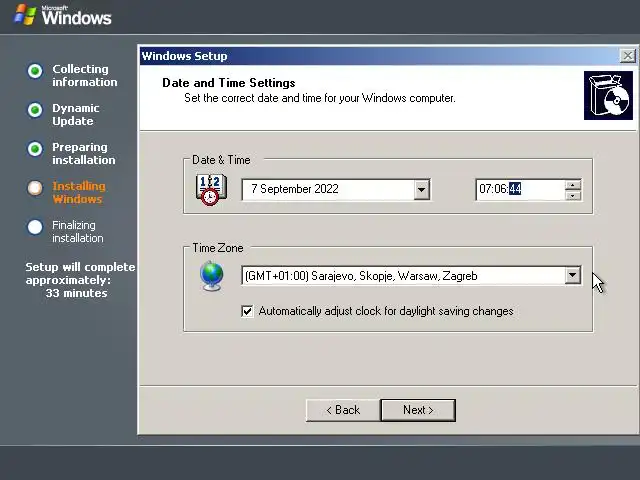Viewport: 640px width, 480px height.
Task: Click 'Set the correct date and time' text
Action: pos(320,98)
